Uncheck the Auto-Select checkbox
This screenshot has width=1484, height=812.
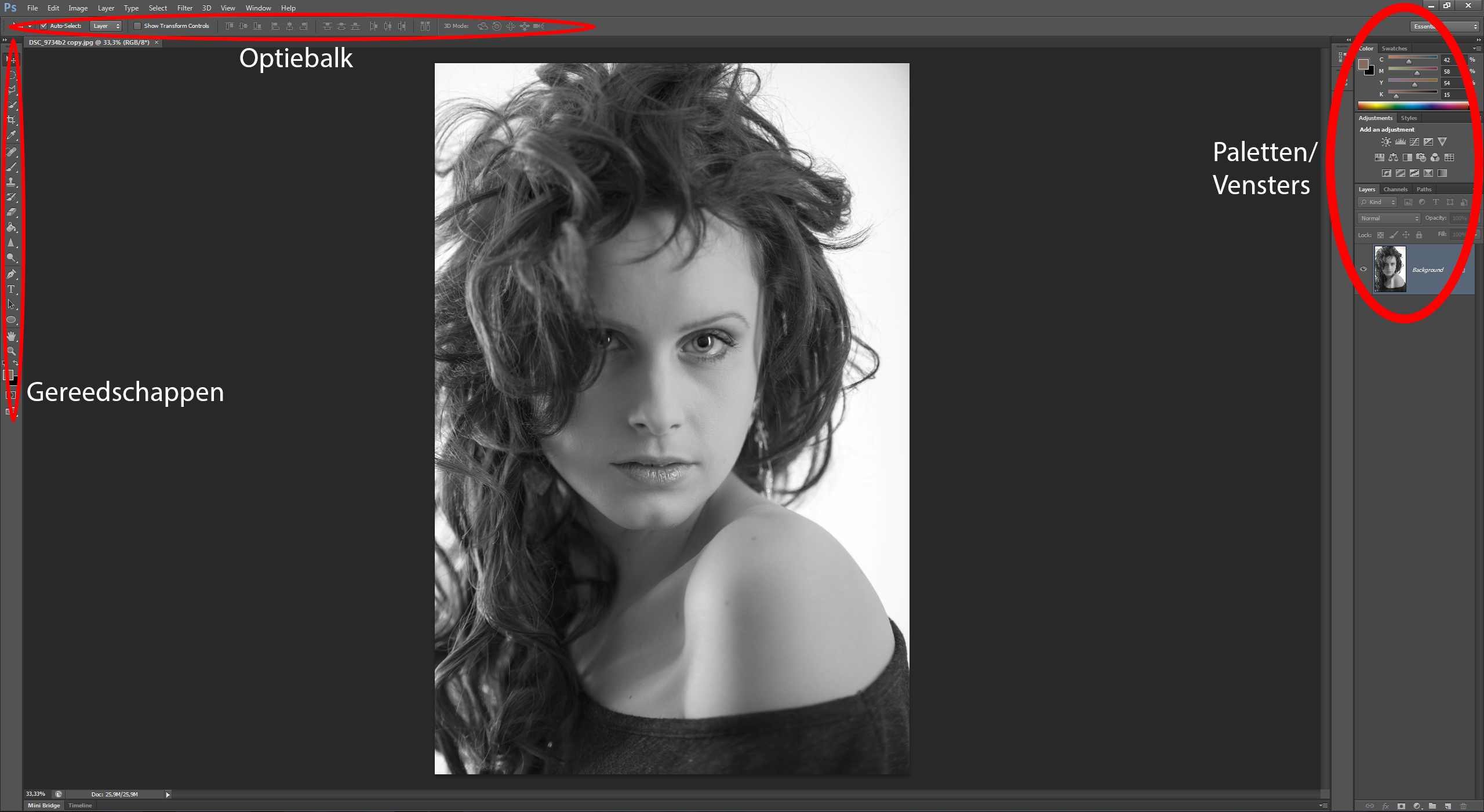click(x=43, y=26)
